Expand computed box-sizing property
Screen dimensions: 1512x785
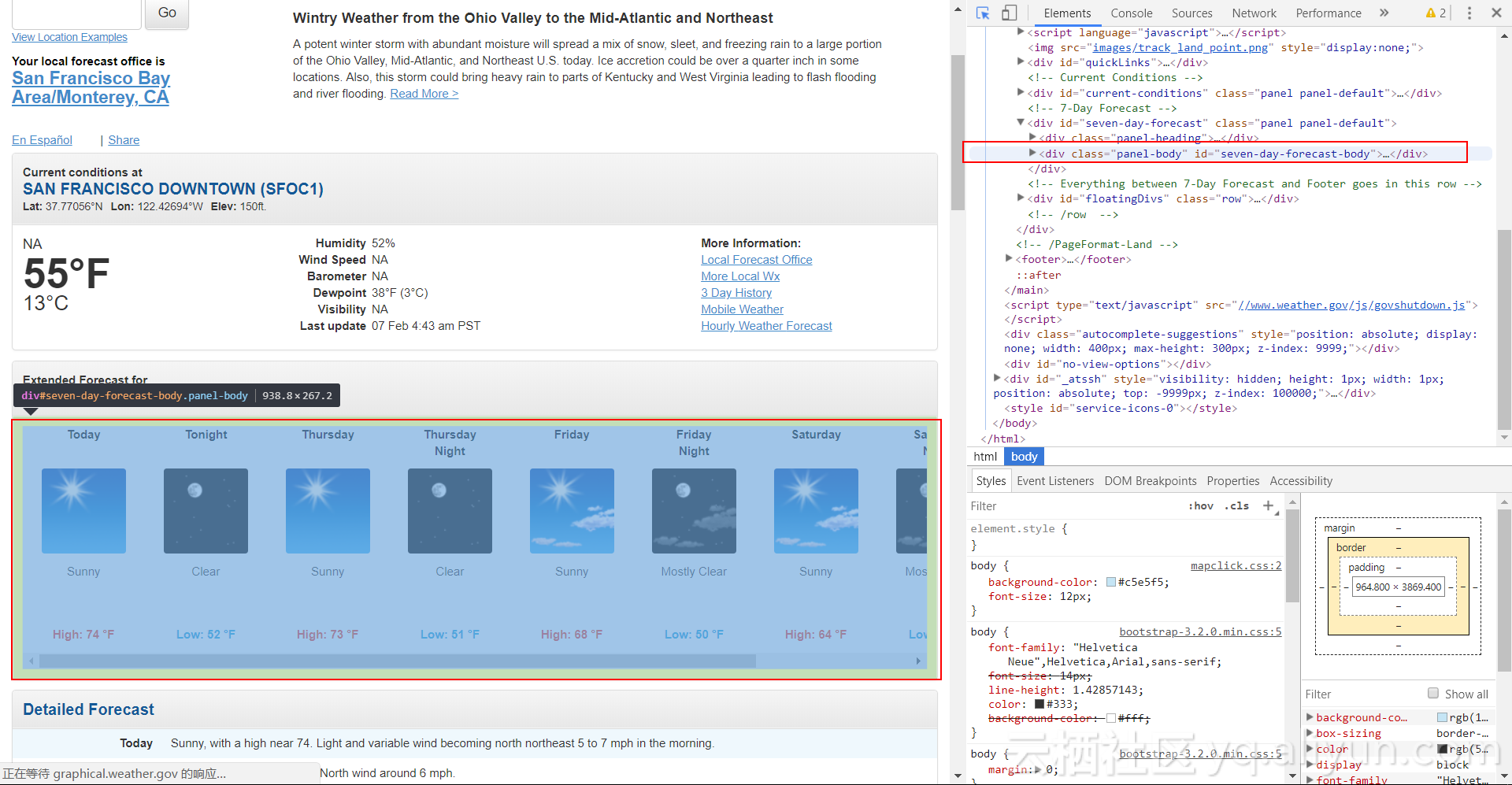click(1310, 733)
